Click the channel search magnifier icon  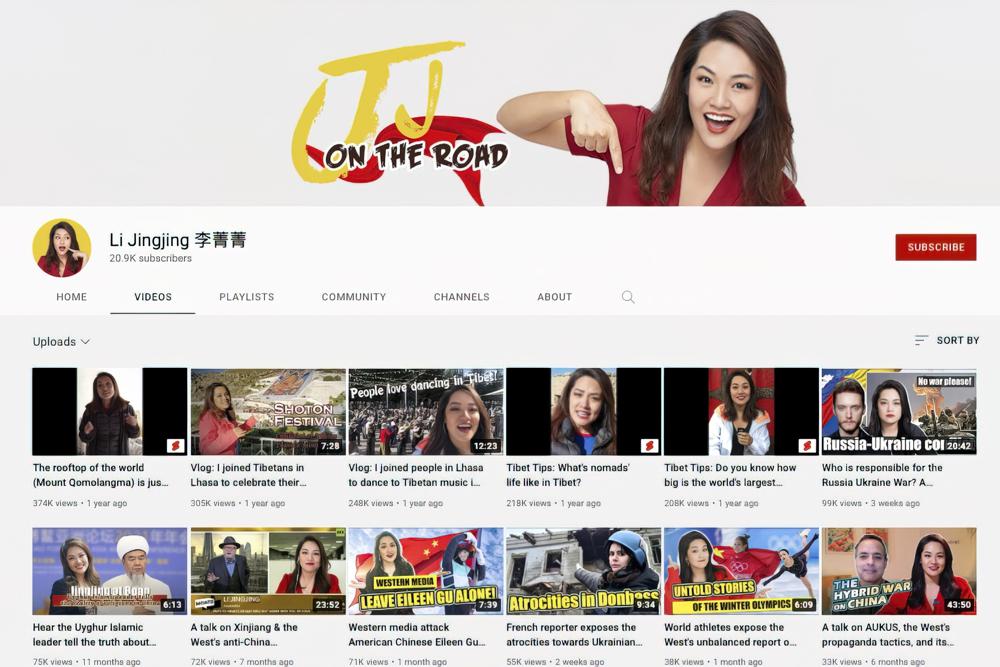coord(628,297)
